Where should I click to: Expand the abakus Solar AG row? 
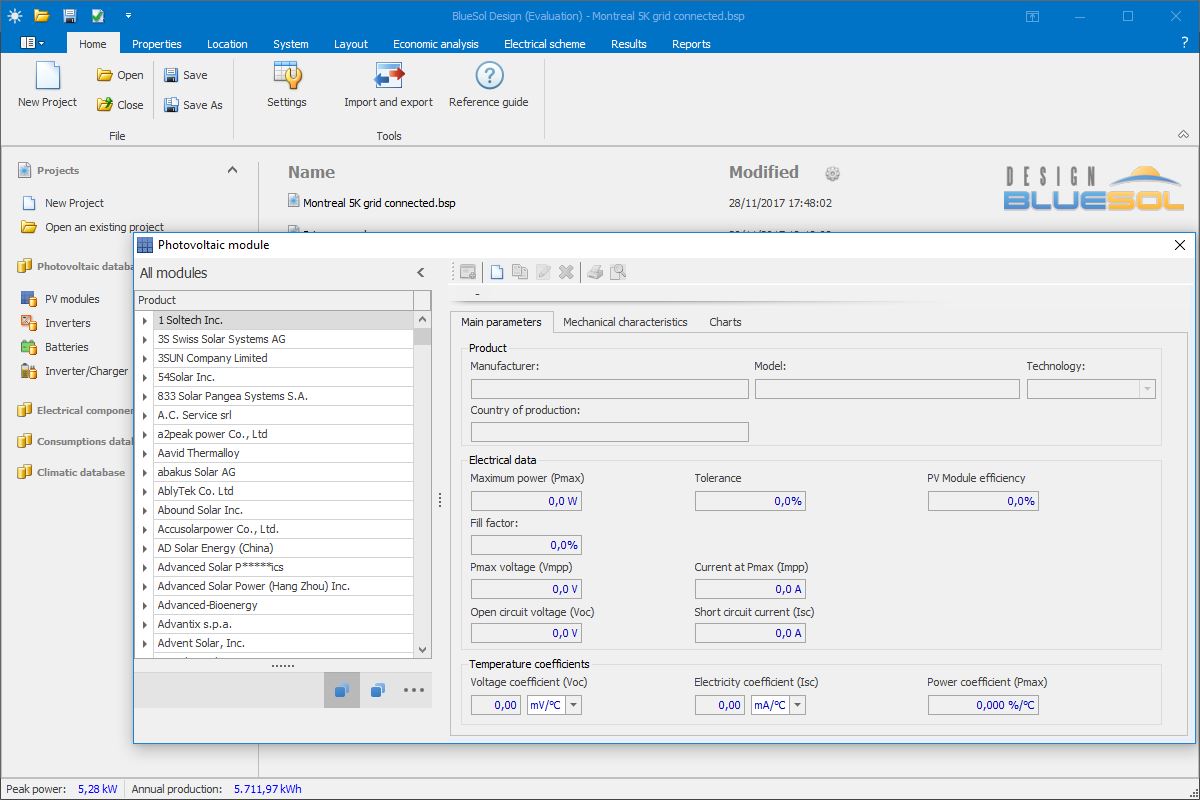(x=145, y=472)
